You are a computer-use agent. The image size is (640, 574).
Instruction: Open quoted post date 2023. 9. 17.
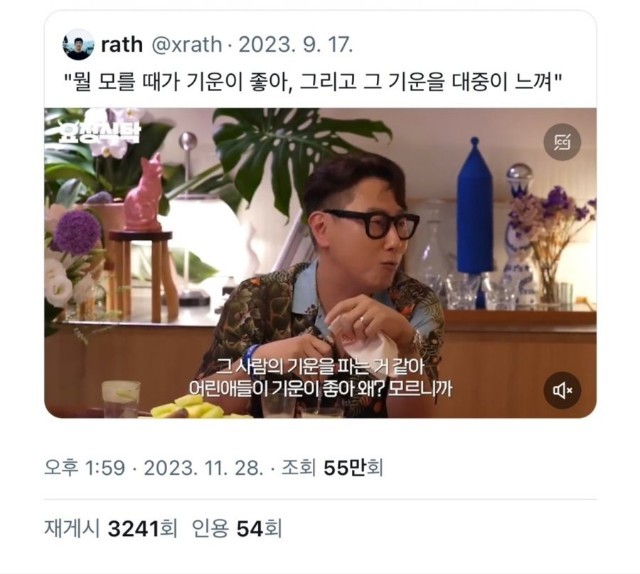click(x=295, y=44)
